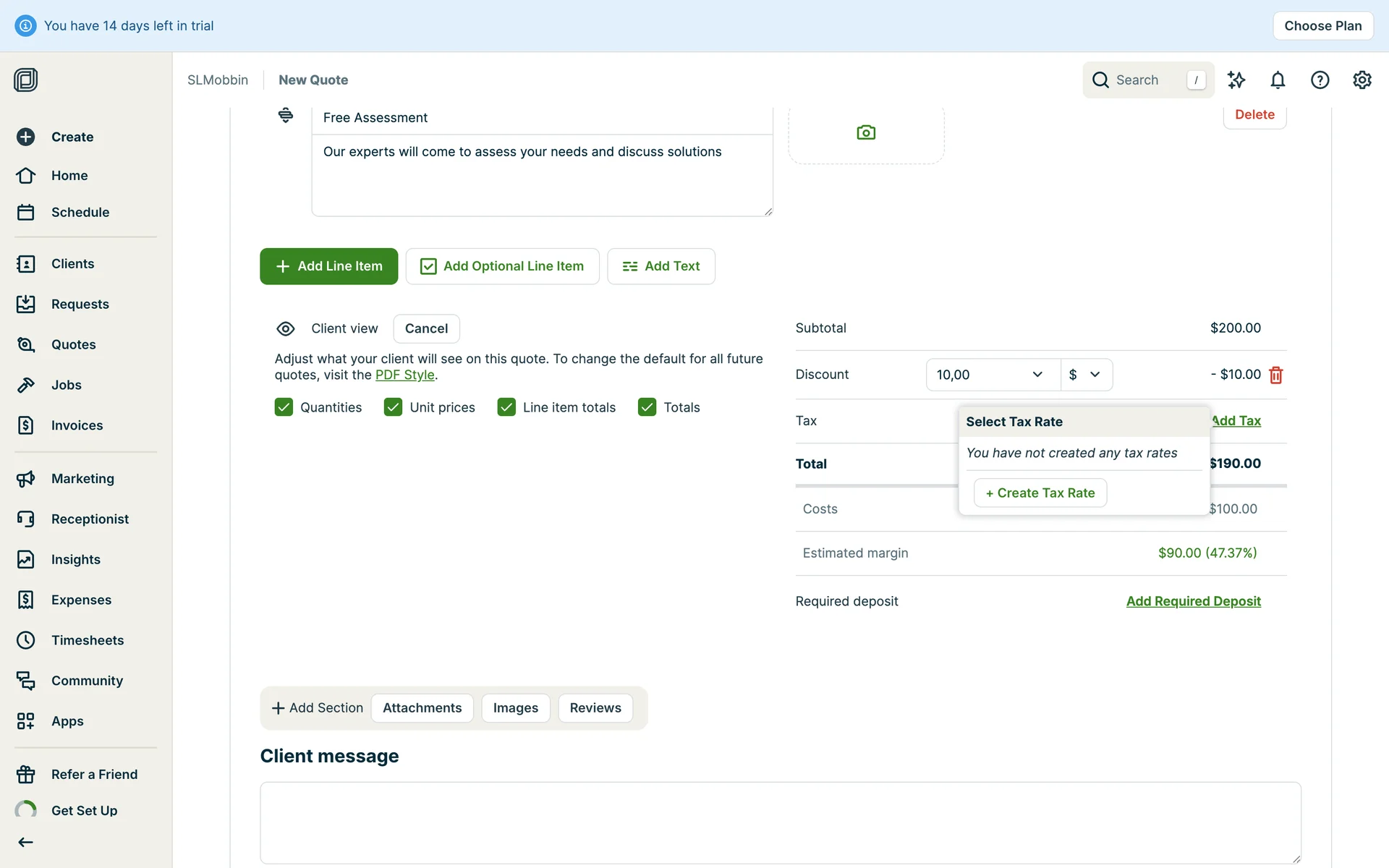Click the sparkle AI assistant icon

[1236, 80]
